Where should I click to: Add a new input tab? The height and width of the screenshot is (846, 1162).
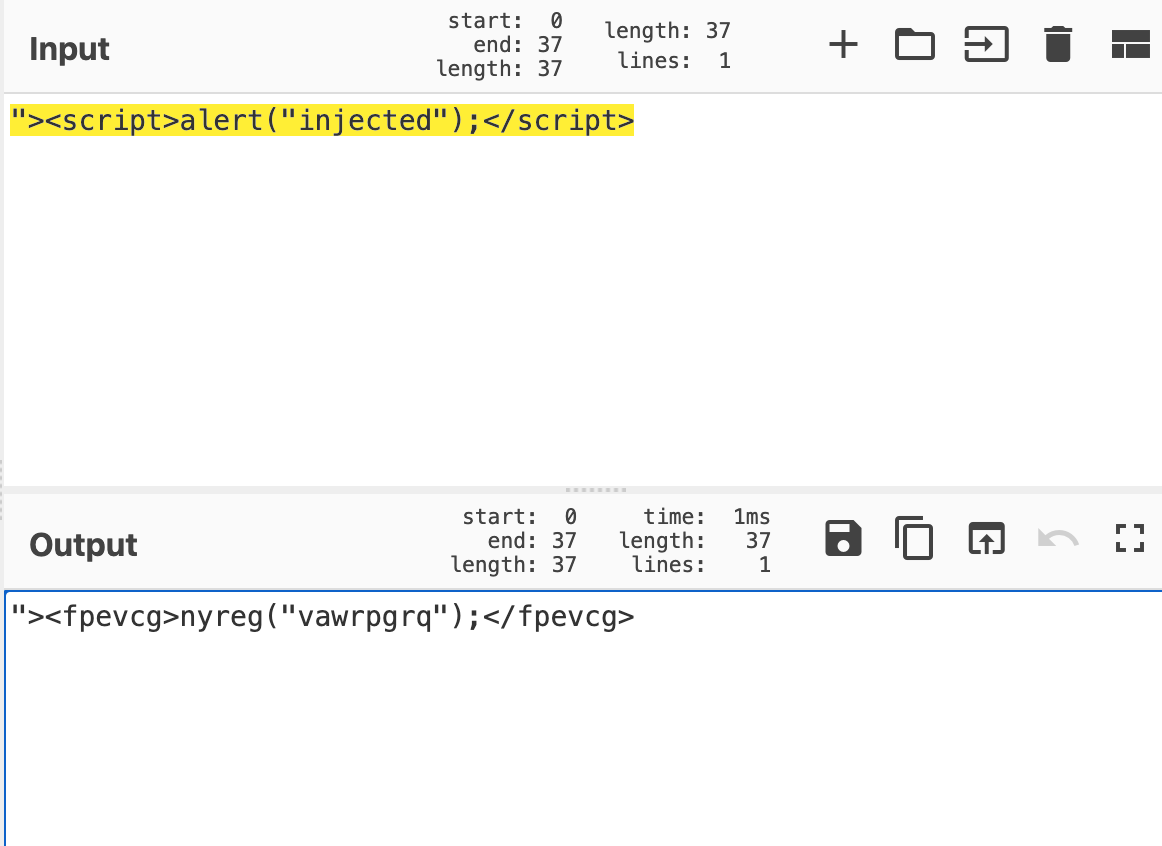tap(843, 44)
